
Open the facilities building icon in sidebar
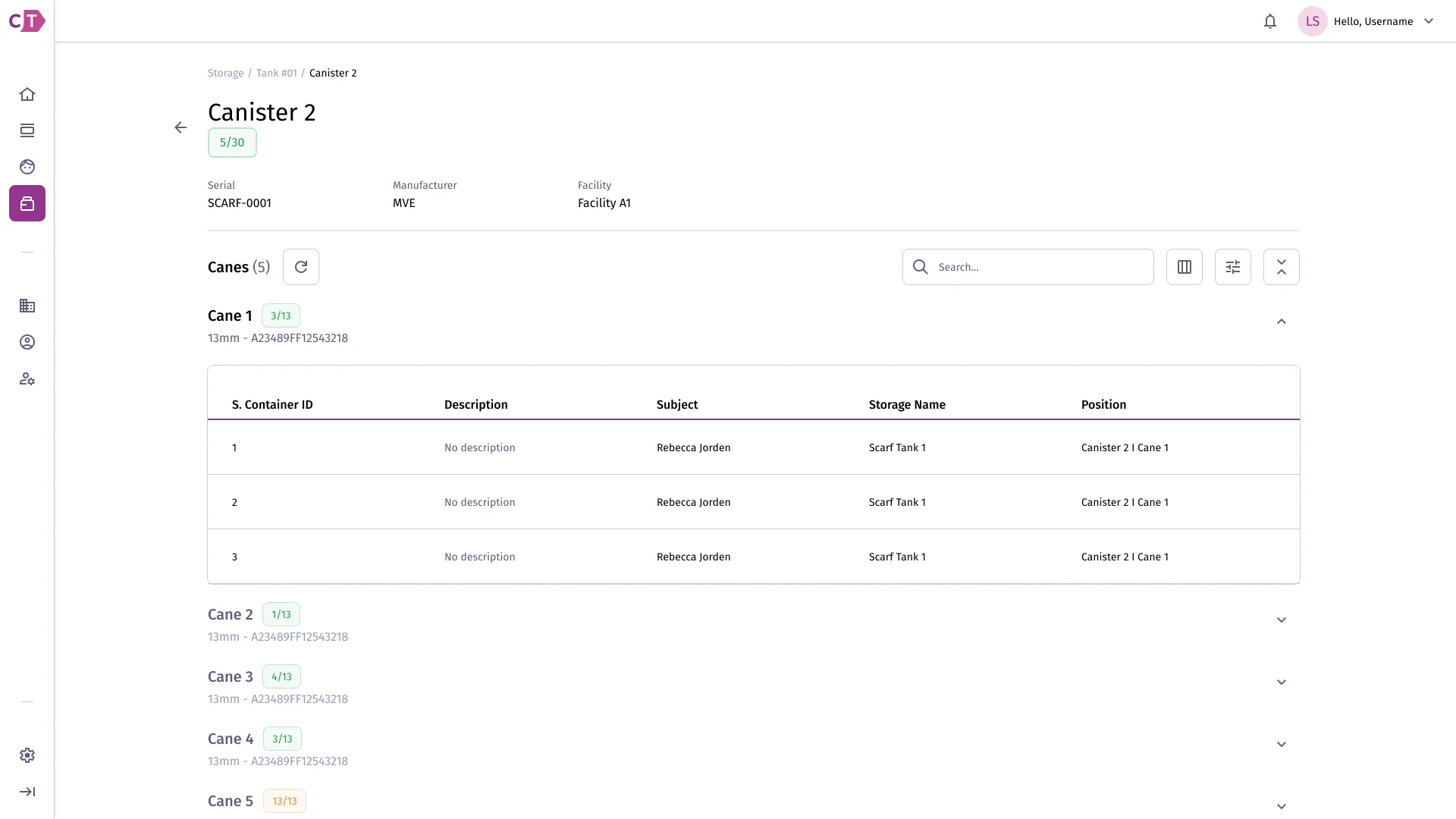tap(27, 306)
